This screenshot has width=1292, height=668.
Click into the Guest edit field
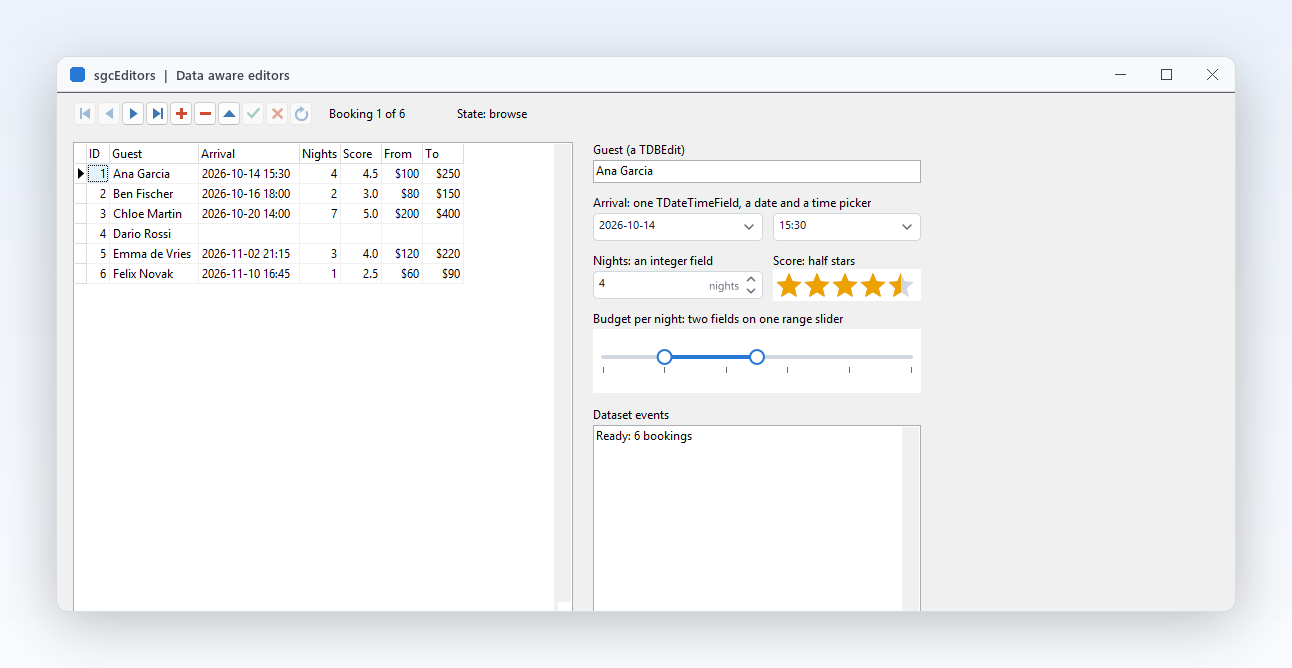pos(757,171)
